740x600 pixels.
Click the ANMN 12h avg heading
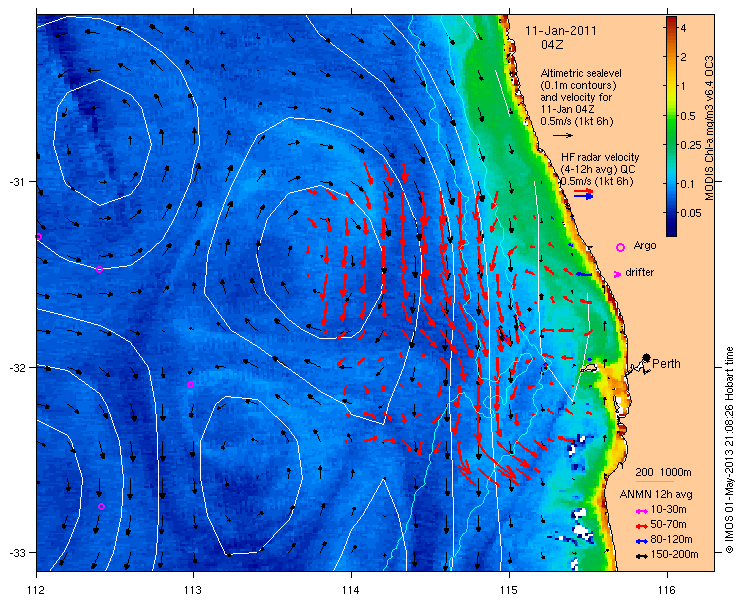pos(656,495)
